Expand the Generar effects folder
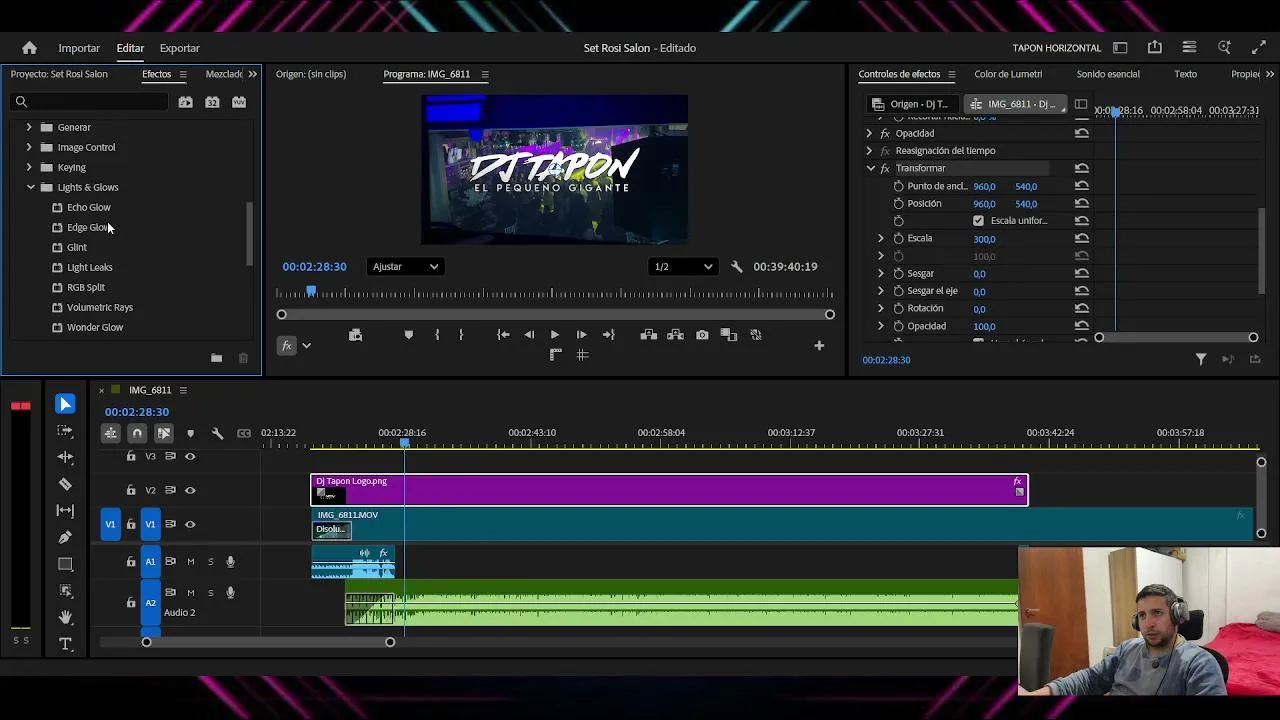Image resolution: width=1280 pixels, height=720 pixels. pos(29,128)
